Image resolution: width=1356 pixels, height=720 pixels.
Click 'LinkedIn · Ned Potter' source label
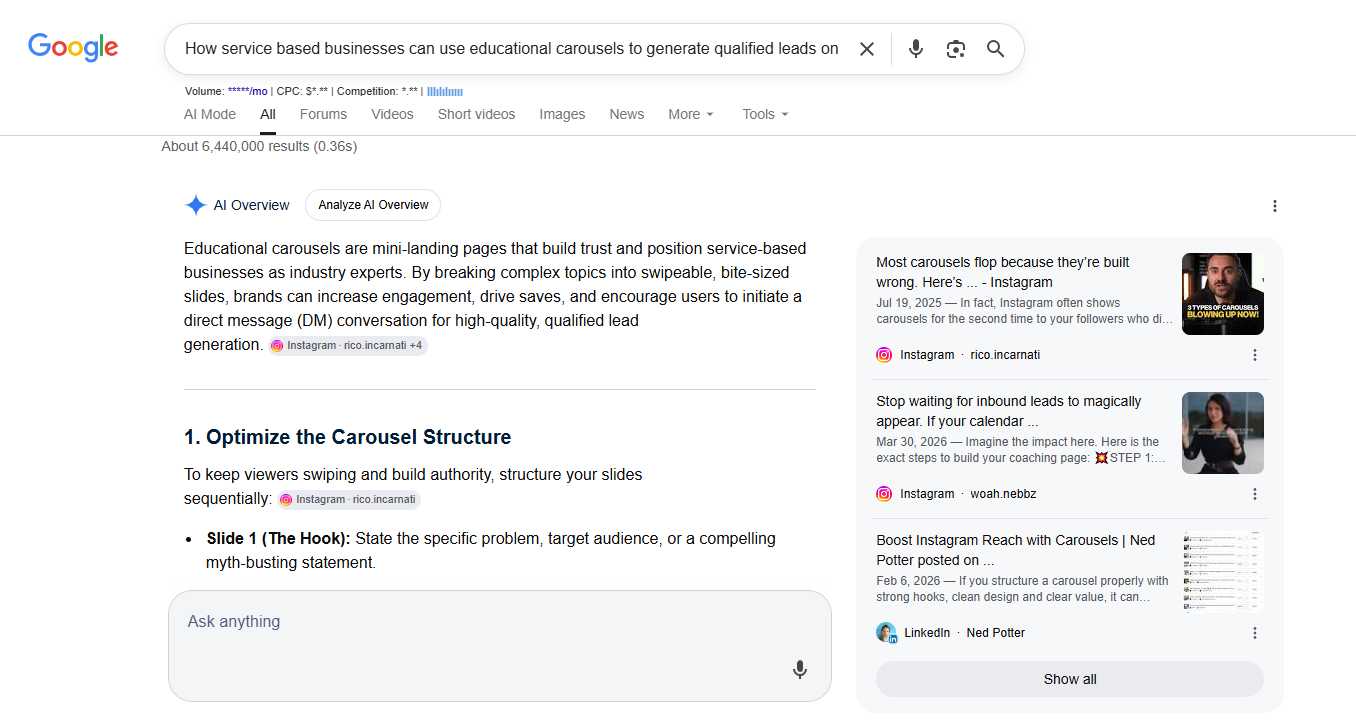(964, 633)
